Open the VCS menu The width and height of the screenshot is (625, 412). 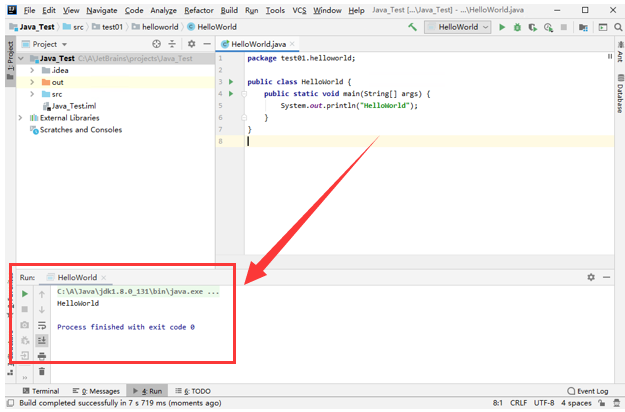pos(299,10)
